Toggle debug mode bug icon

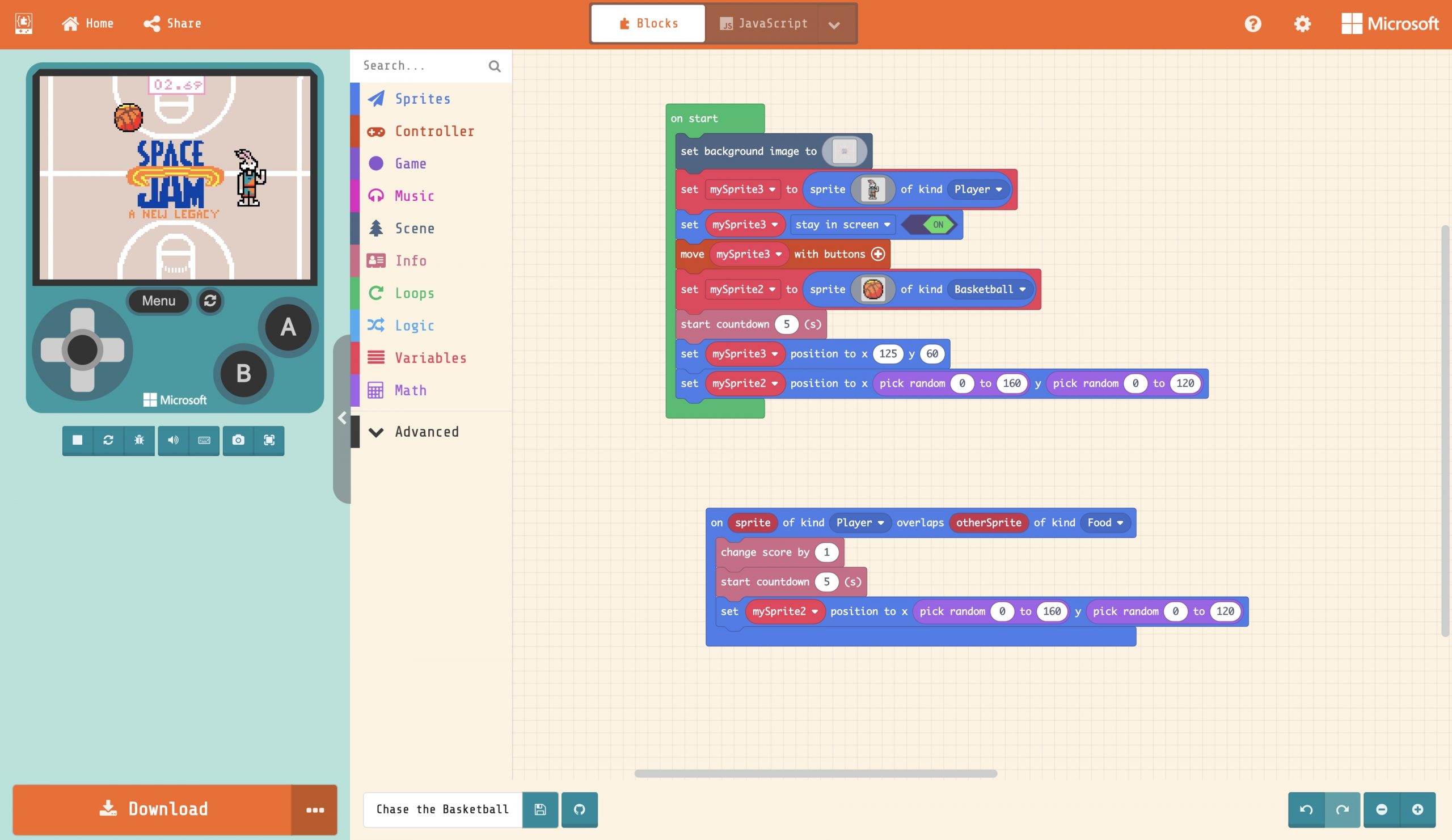pos(139,440)
